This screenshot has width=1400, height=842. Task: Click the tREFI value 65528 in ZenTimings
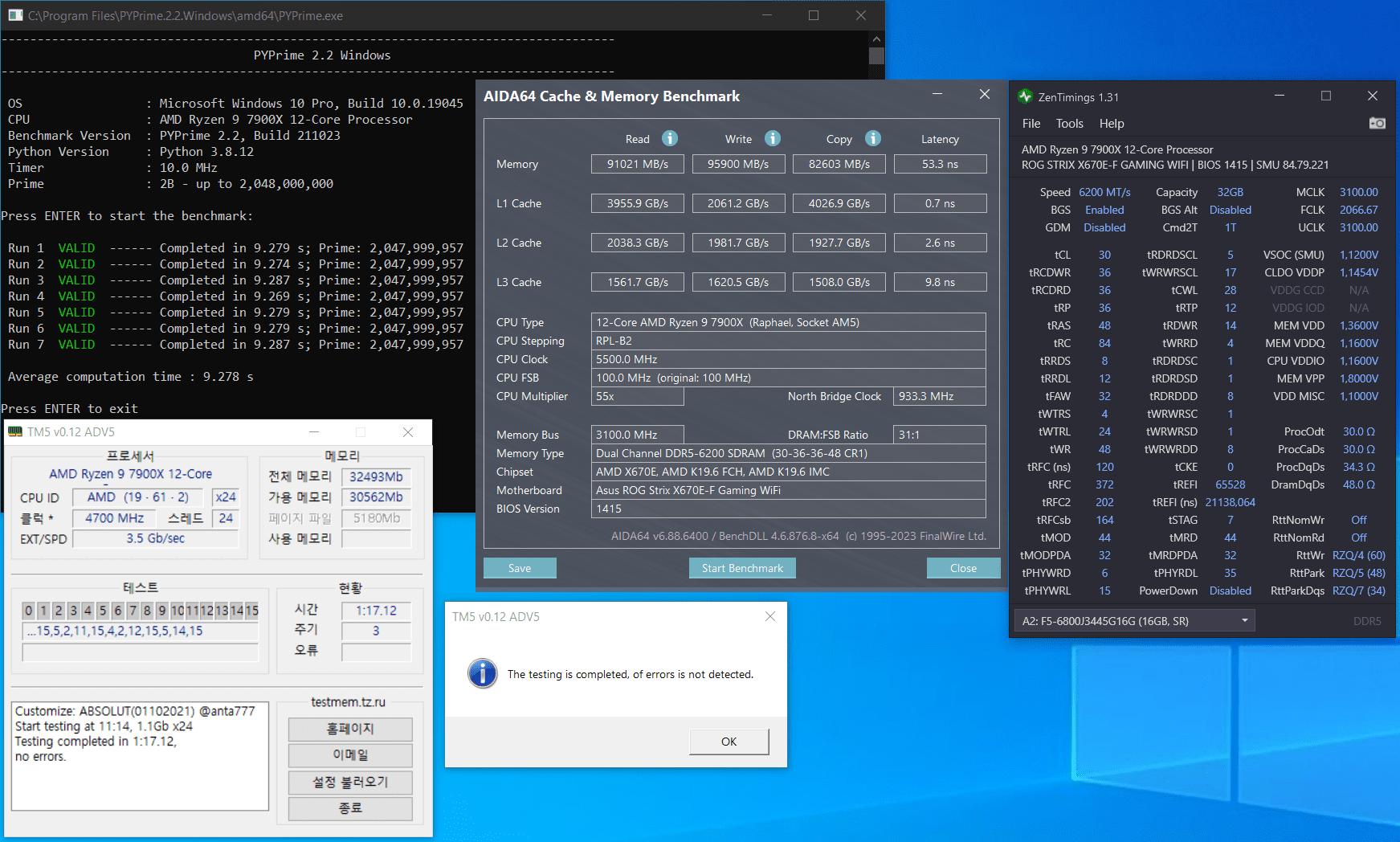(x=1230, y=484)
